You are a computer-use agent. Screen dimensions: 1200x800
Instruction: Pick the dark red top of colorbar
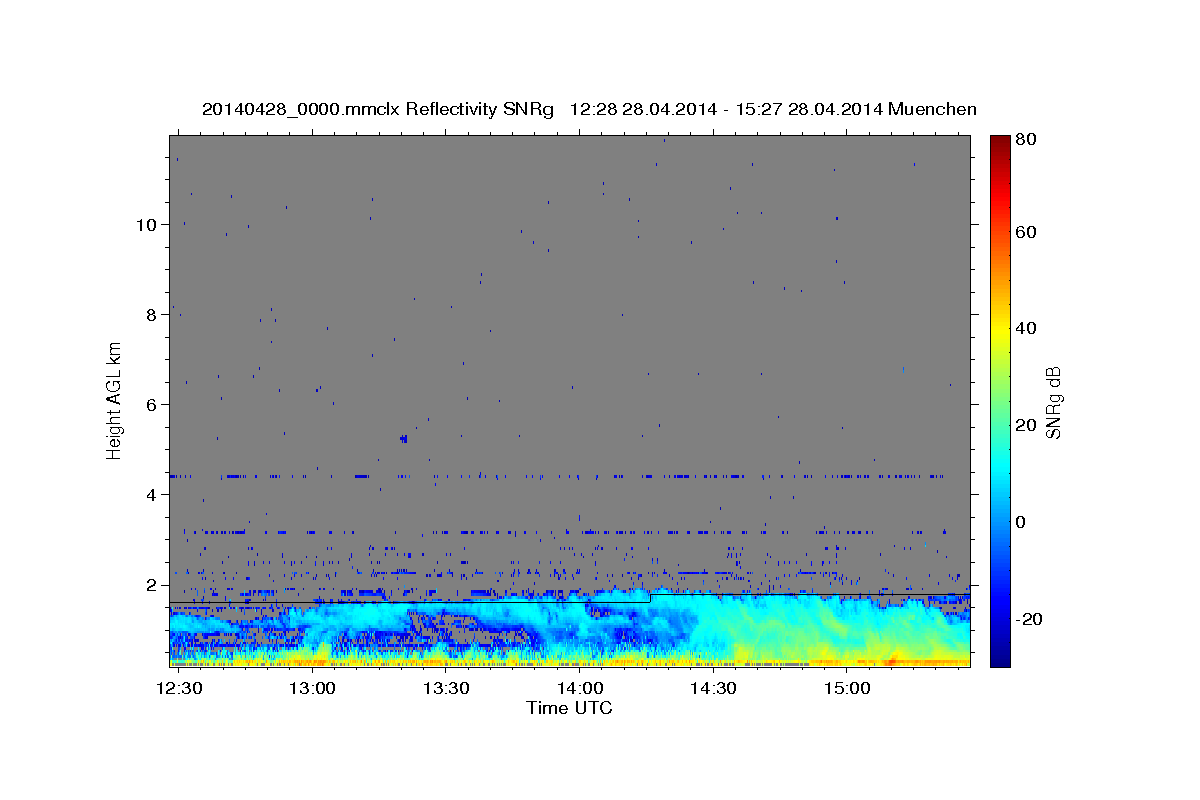pyautogui.click(x=999, y=145)
